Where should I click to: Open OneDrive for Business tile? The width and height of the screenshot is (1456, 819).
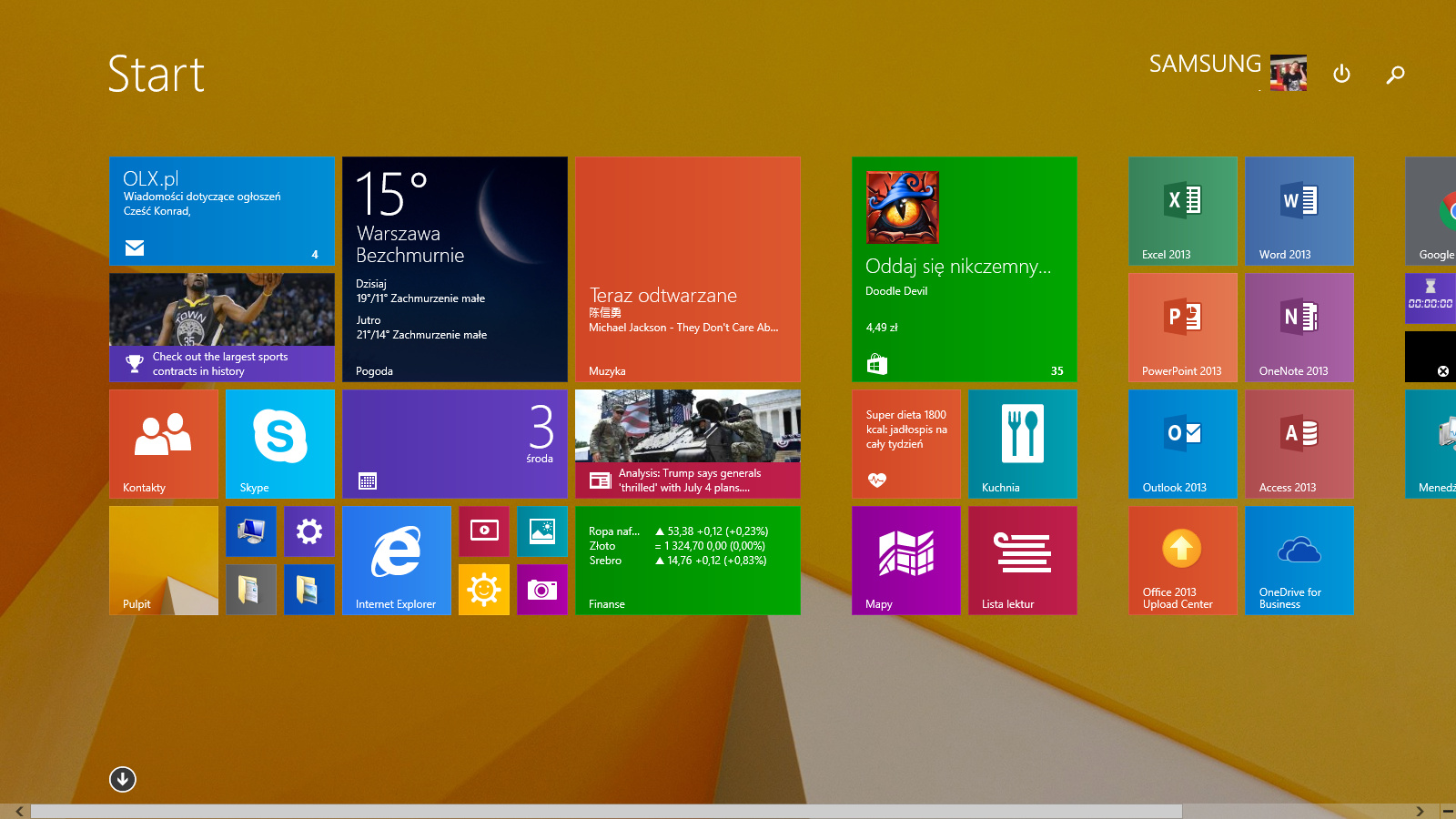(1299, 561)
